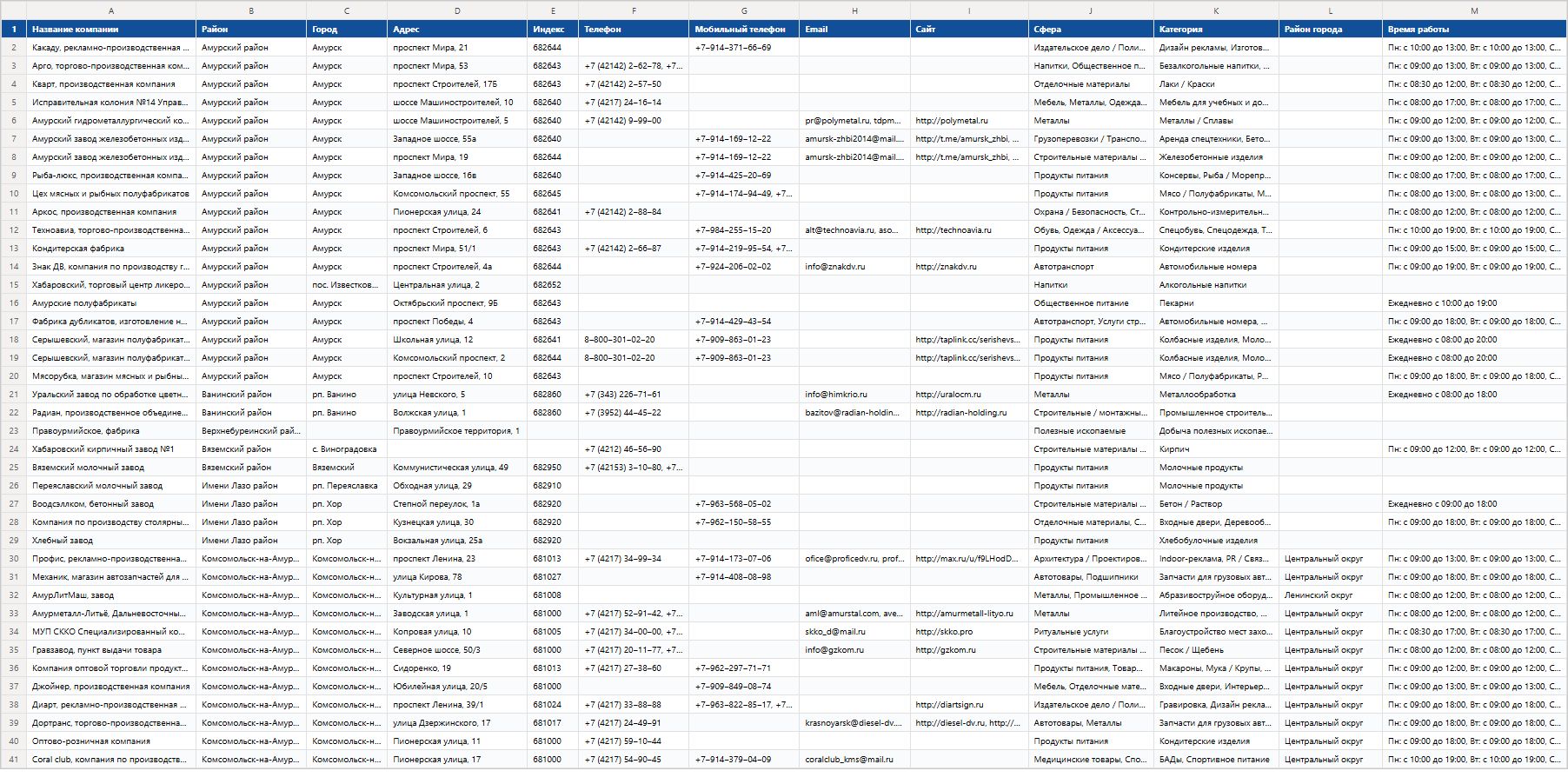Select cell 'Кондитерская фабрика'
This screenshot has height=784, width=1568.
[x=111, y=249]
